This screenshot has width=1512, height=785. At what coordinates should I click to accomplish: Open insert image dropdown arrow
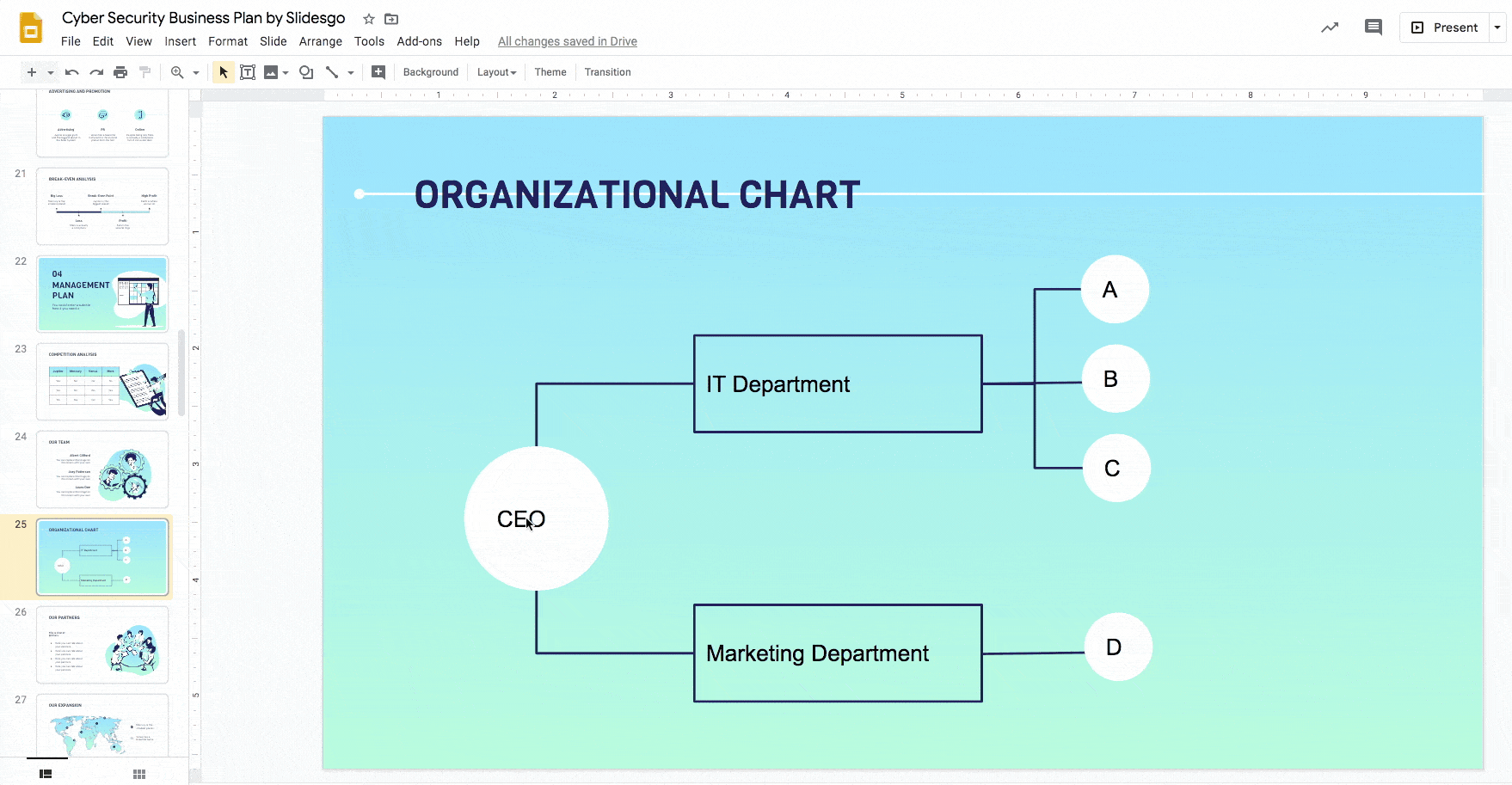point(286,72)
